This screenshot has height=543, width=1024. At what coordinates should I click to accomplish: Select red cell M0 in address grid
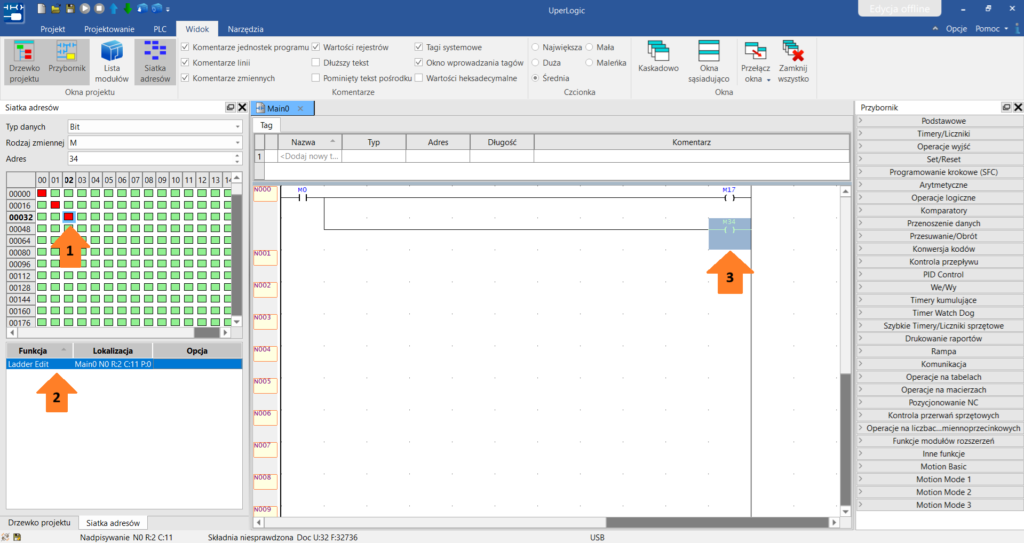tap(42, 193)
